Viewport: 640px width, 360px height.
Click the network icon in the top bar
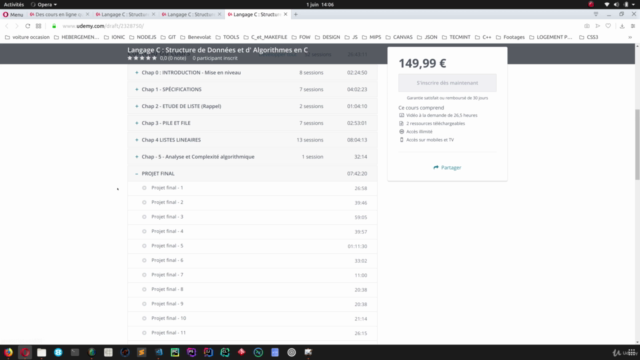click(607, 4)
